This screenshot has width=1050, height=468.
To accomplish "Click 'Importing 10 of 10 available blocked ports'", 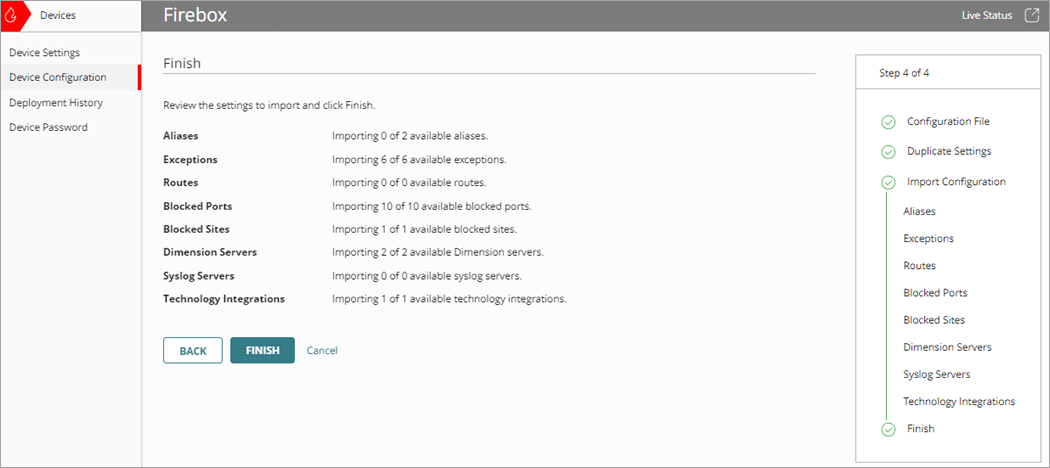I will coord(432,206).
